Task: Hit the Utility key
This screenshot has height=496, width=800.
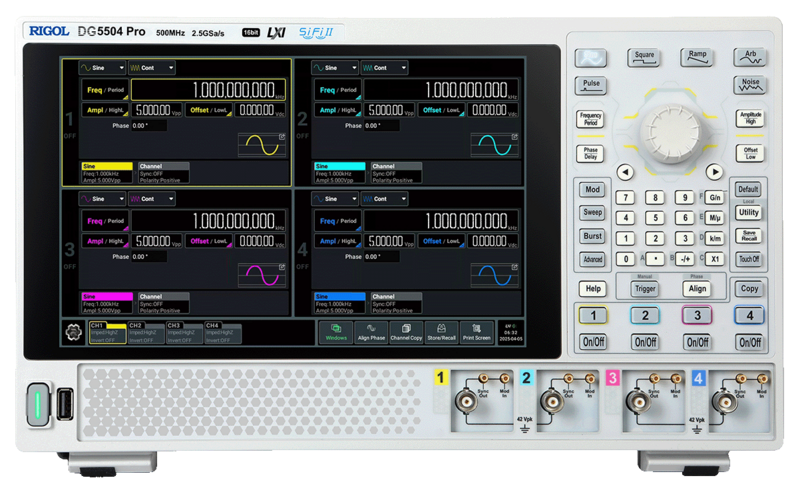Action: click(x=748, y=212)
